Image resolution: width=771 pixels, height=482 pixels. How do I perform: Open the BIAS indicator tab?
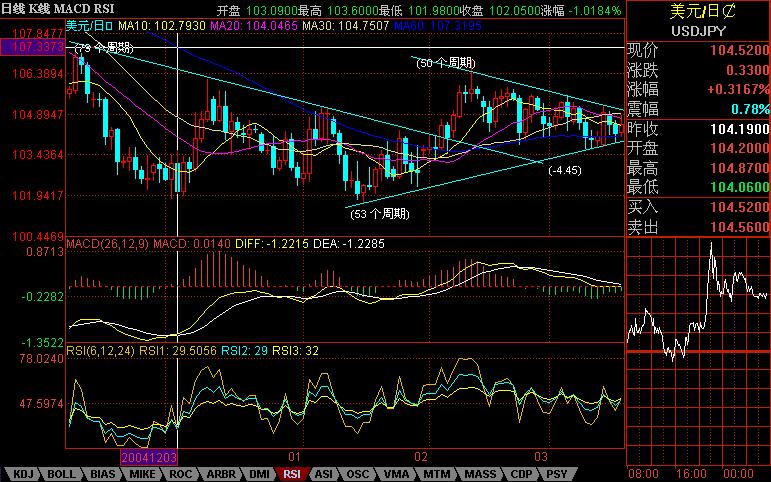pyautogui.click(x=103, y=474)
